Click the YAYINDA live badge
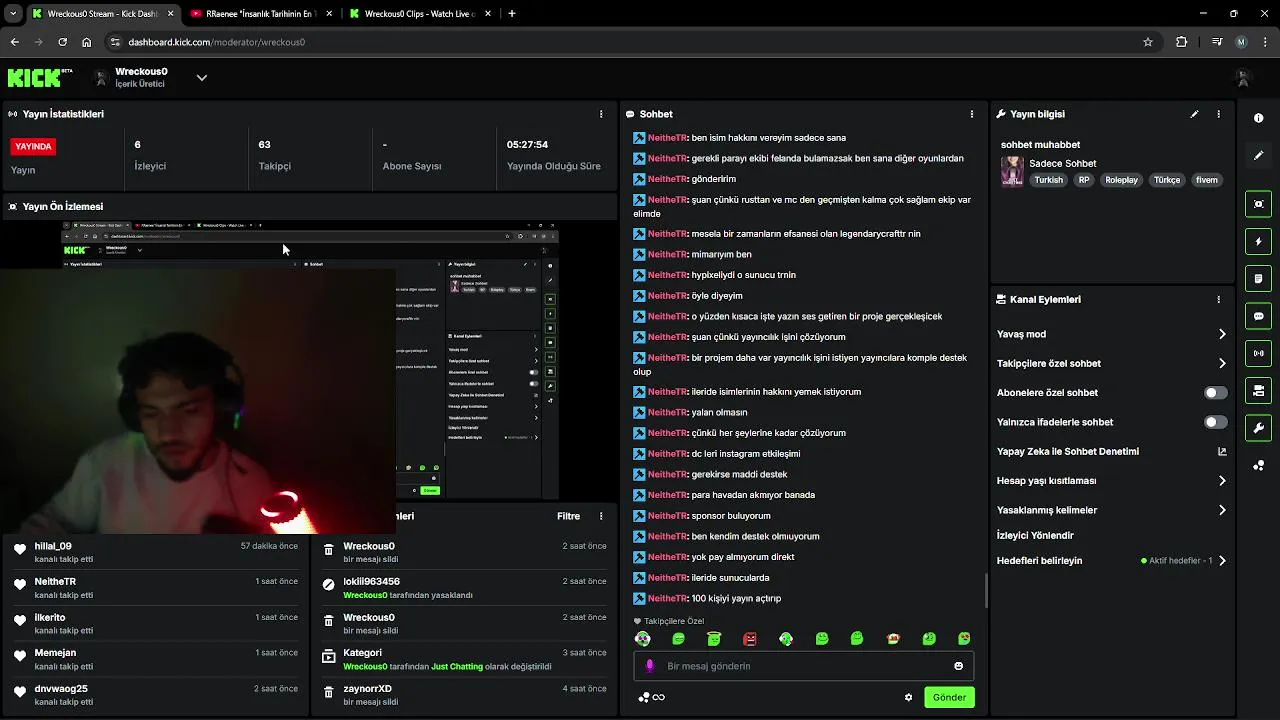Viewport: 1280px width, 720px height. [33, 146]
